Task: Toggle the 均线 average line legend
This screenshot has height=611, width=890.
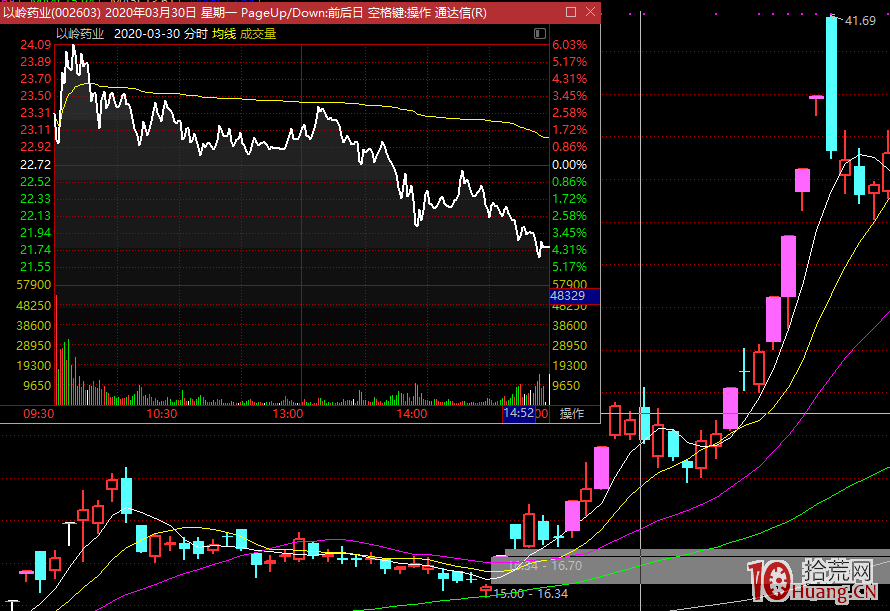Action: tap(223, 33)
